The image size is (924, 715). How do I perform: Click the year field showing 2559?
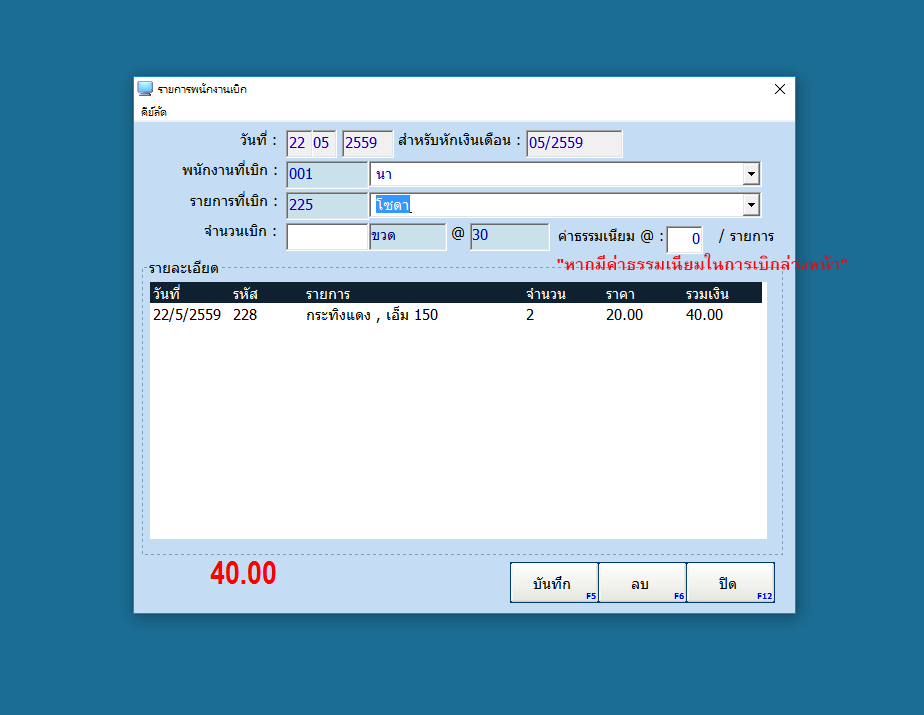pos(367,143)
